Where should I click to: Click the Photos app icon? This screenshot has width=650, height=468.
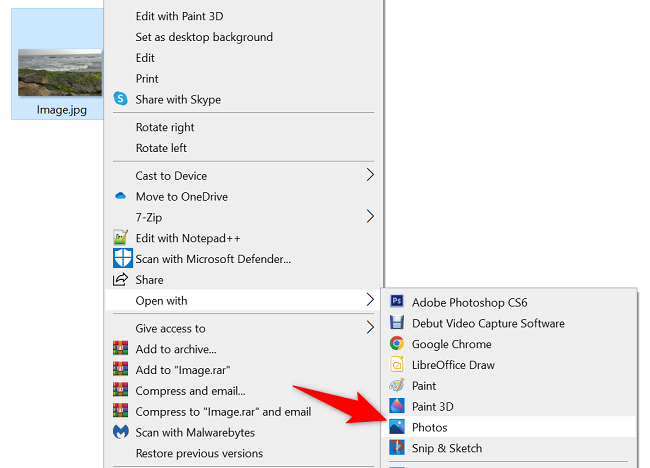coord(397,428)
